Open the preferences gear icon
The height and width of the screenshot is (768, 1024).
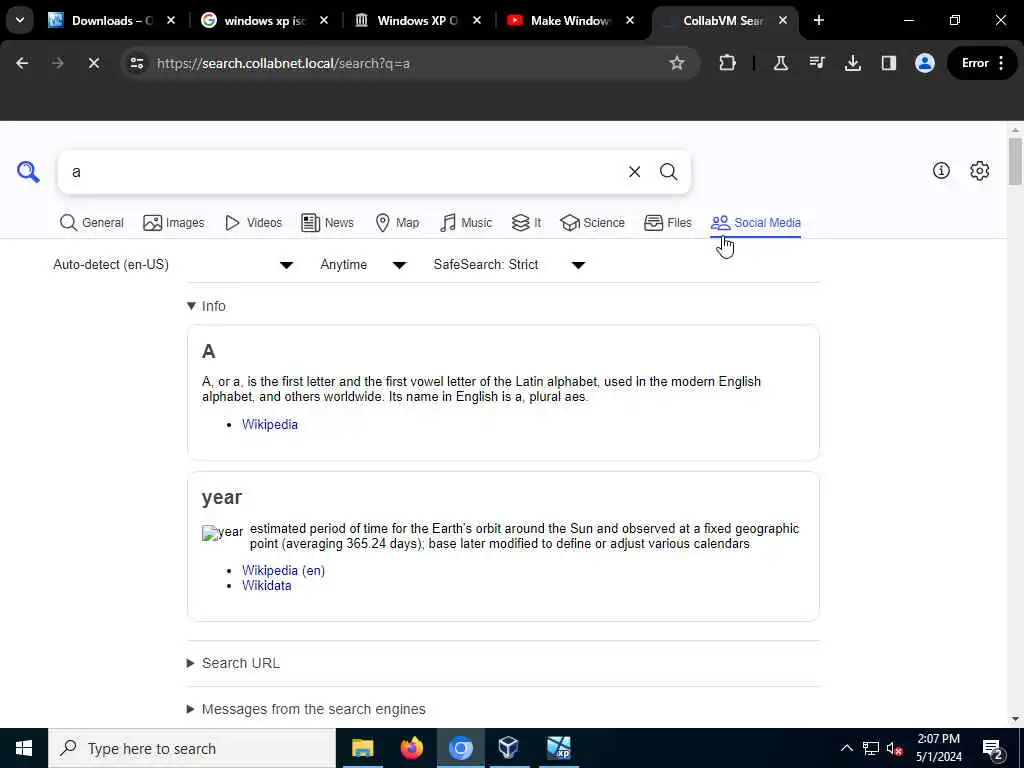(979, 171)
